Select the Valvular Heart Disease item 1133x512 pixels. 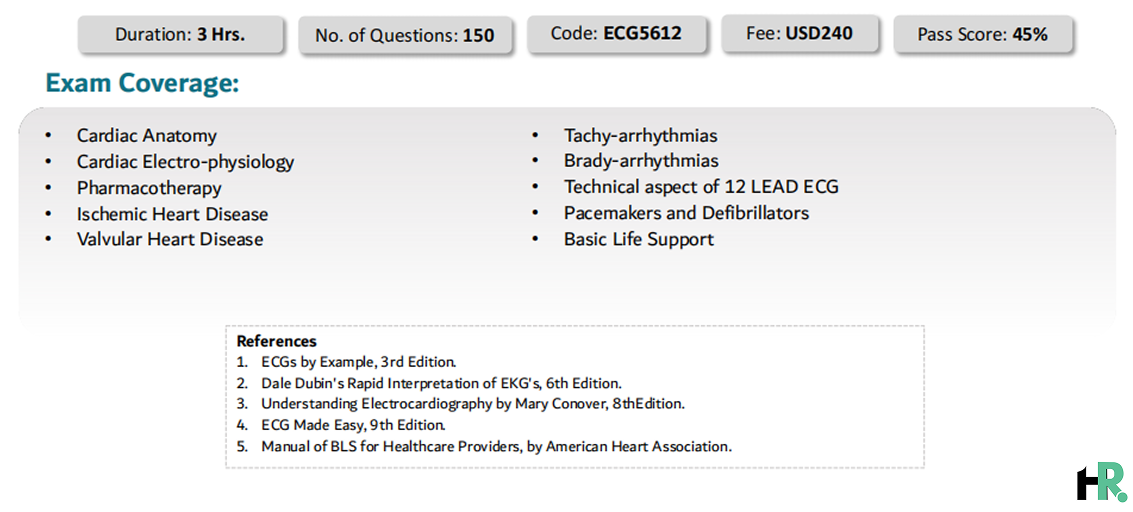click(170, 239)
